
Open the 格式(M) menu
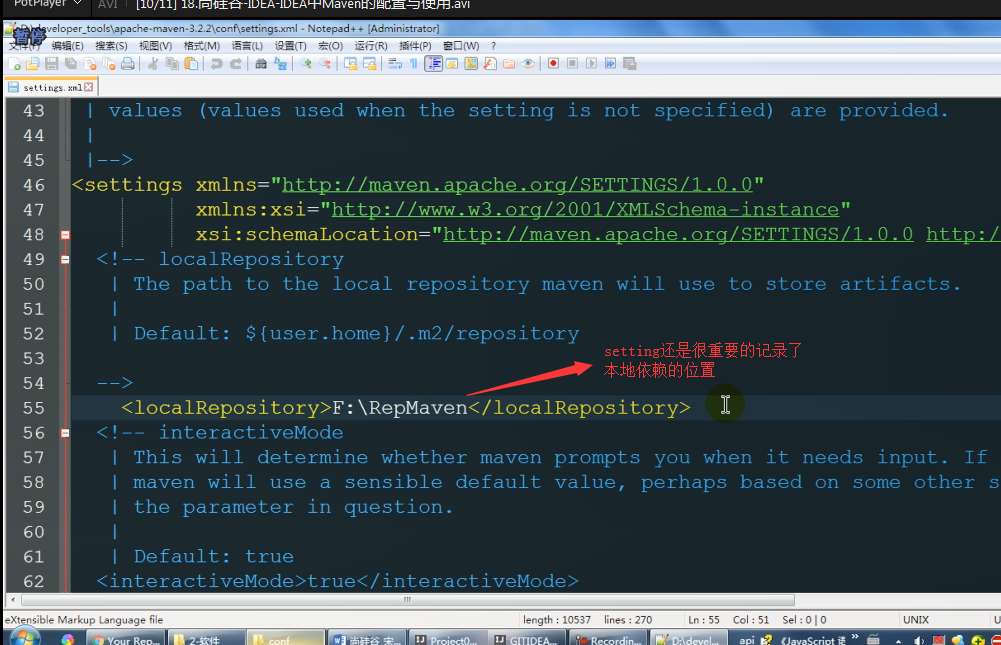coord(202,46)
